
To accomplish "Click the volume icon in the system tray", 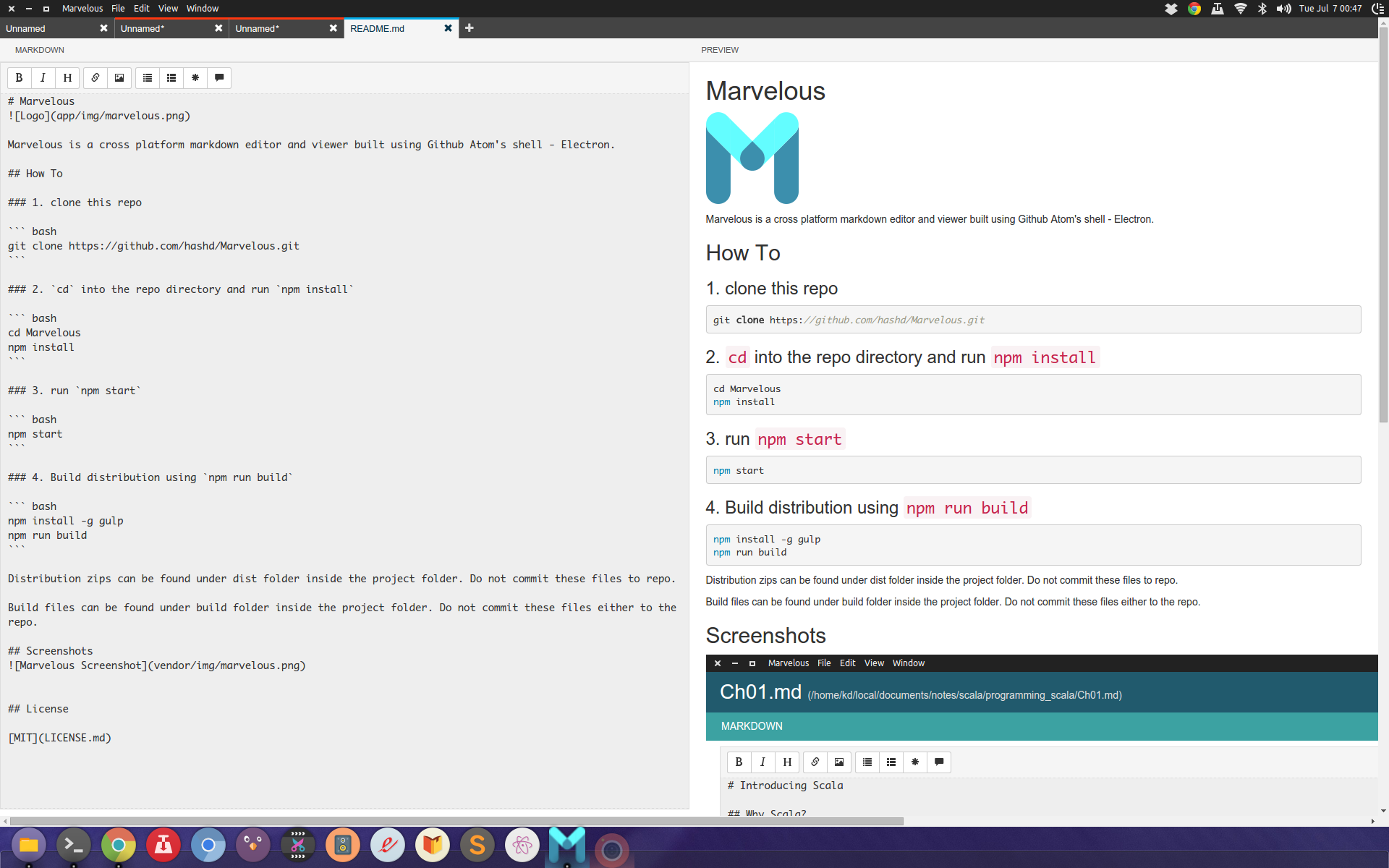I will point(1283,9).
